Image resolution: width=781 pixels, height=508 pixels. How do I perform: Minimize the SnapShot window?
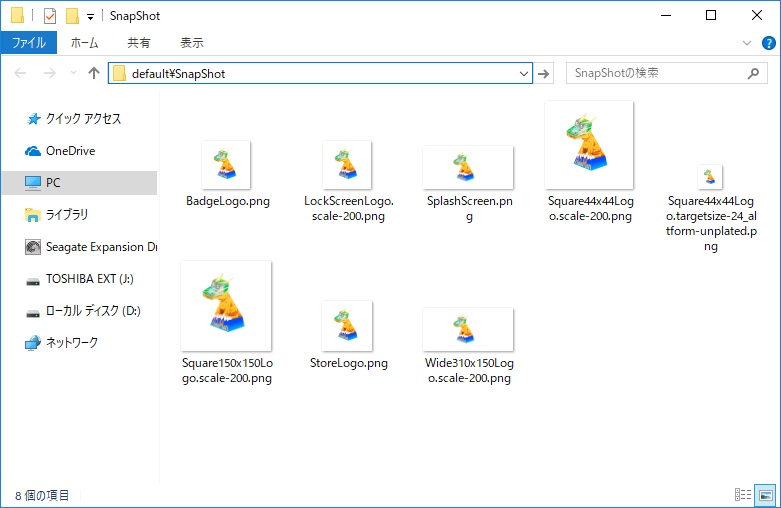(x=665, y=15)
